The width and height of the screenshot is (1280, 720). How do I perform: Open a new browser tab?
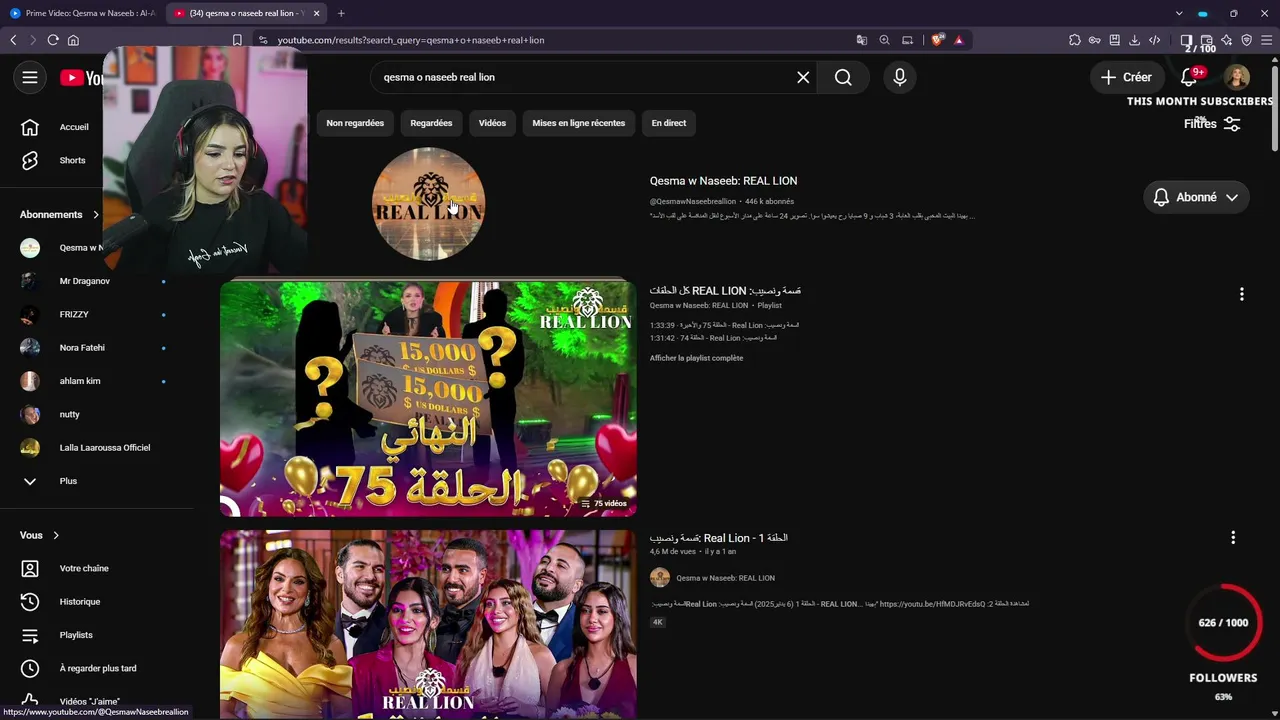pyautogui.click(x=341, y=13)
